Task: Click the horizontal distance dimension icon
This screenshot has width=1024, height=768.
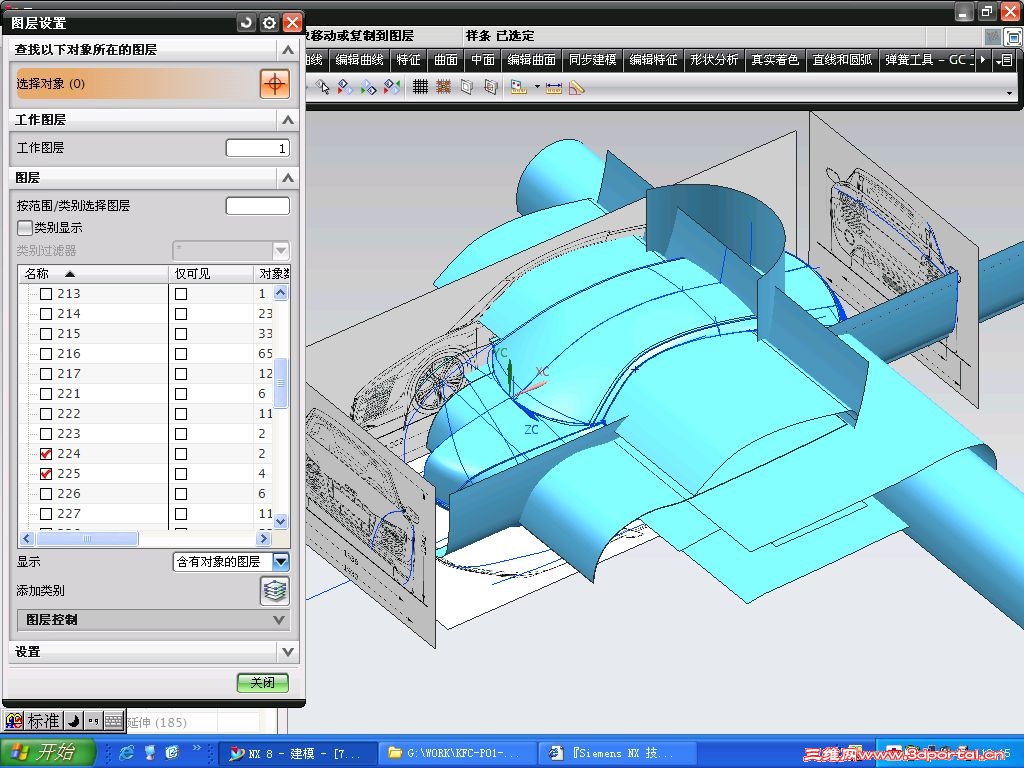Action: pos(554,87)
